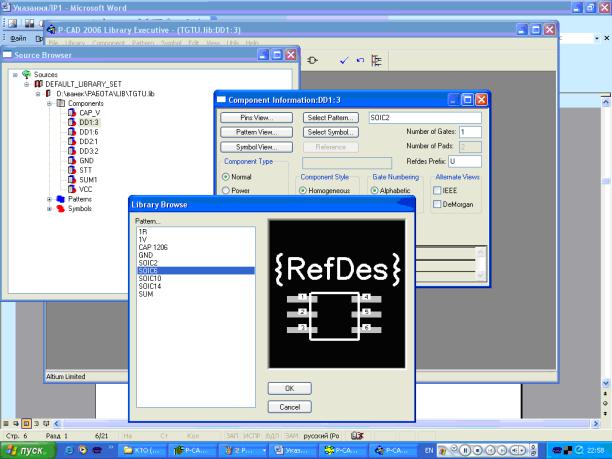Open the Start menu (пуск)

[28, 451]
